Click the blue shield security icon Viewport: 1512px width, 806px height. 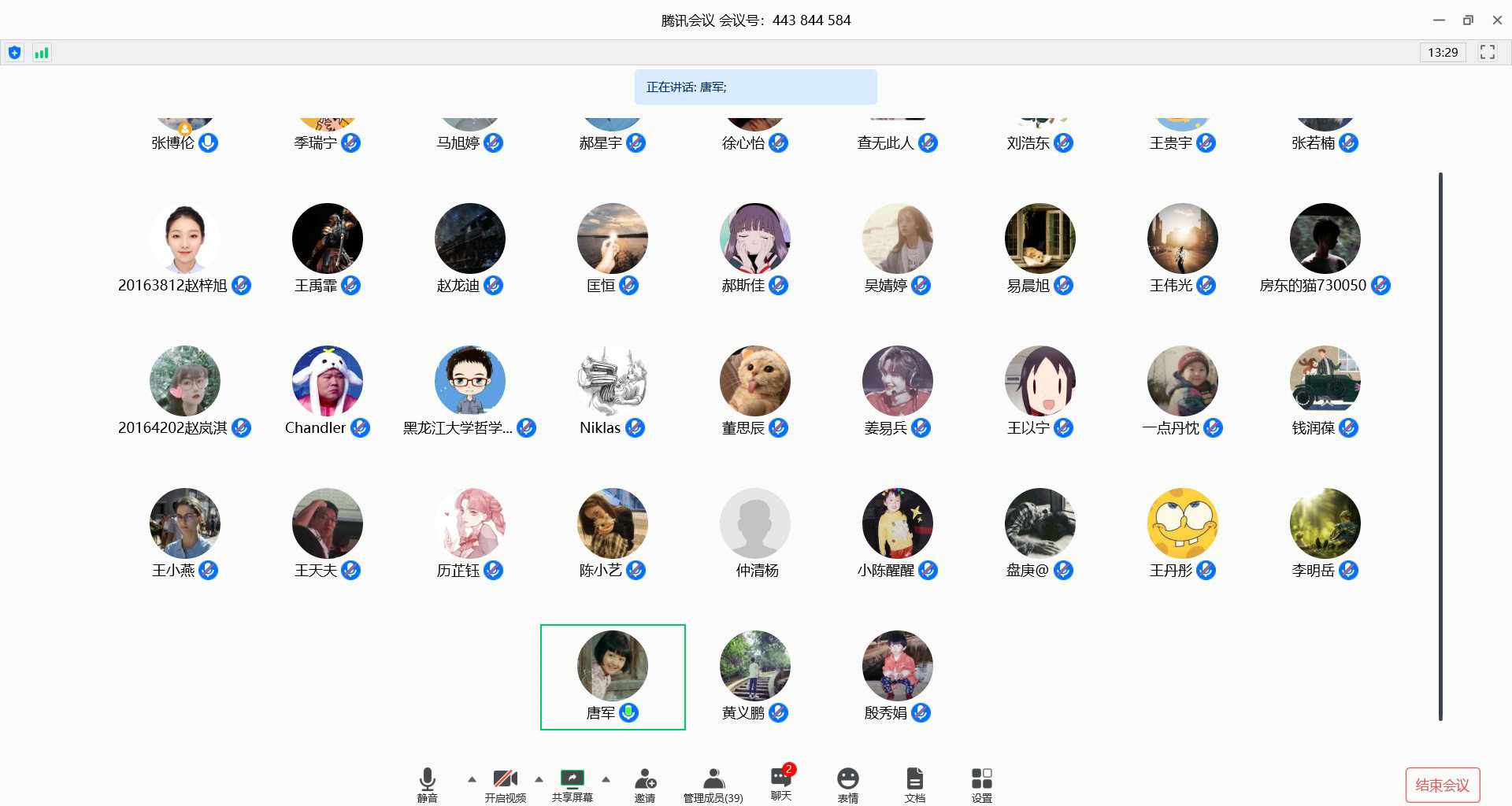click(x=14, y=53)
